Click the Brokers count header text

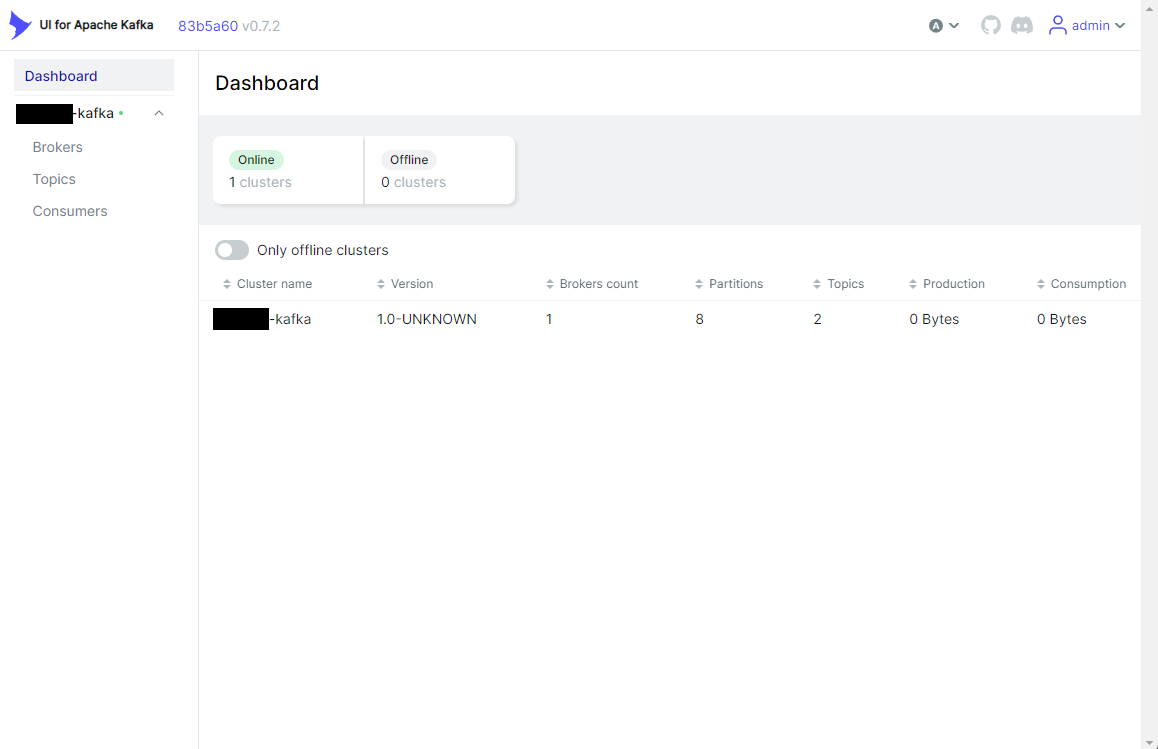tap(599, 284)
